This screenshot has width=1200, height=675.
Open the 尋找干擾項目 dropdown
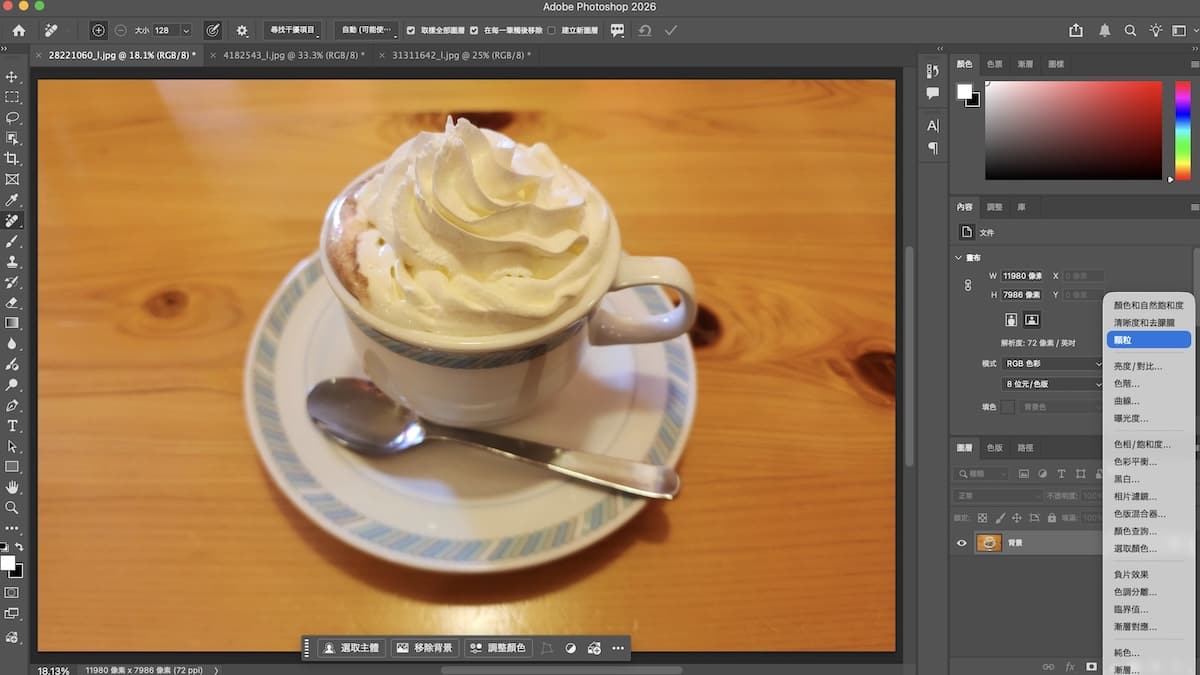pyautogui.click(x=292, y=31)
